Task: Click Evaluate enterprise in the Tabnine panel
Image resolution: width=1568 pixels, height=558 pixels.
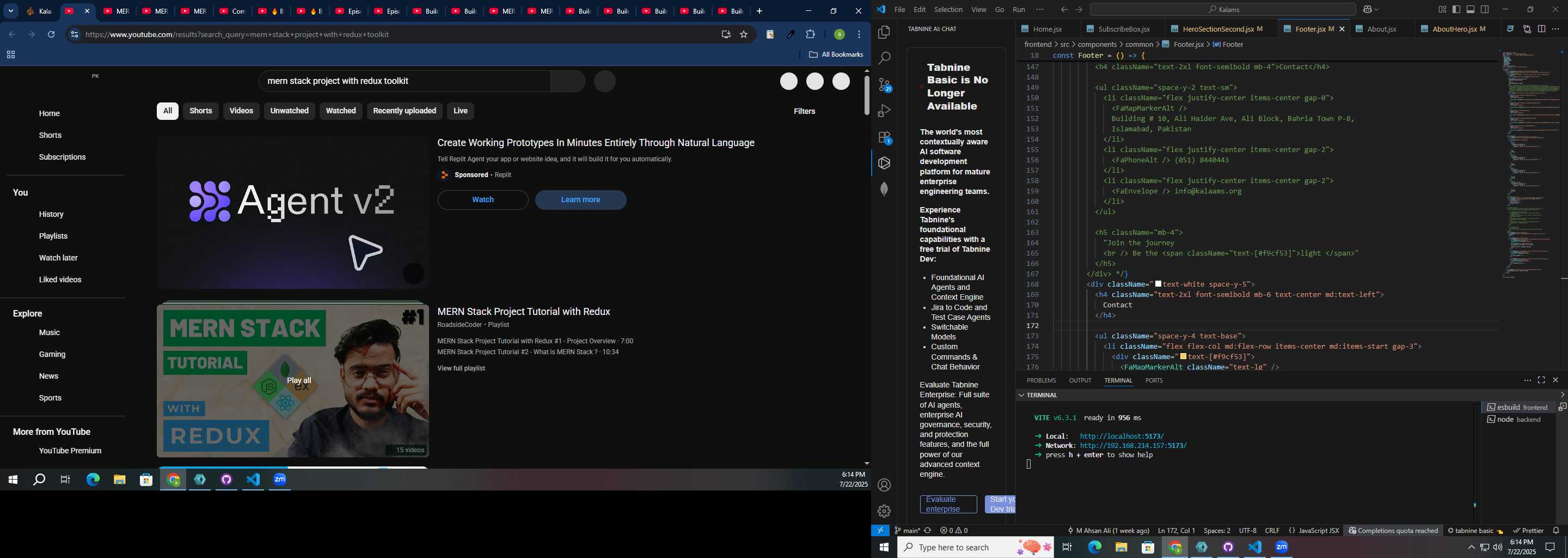Action: 948,505
